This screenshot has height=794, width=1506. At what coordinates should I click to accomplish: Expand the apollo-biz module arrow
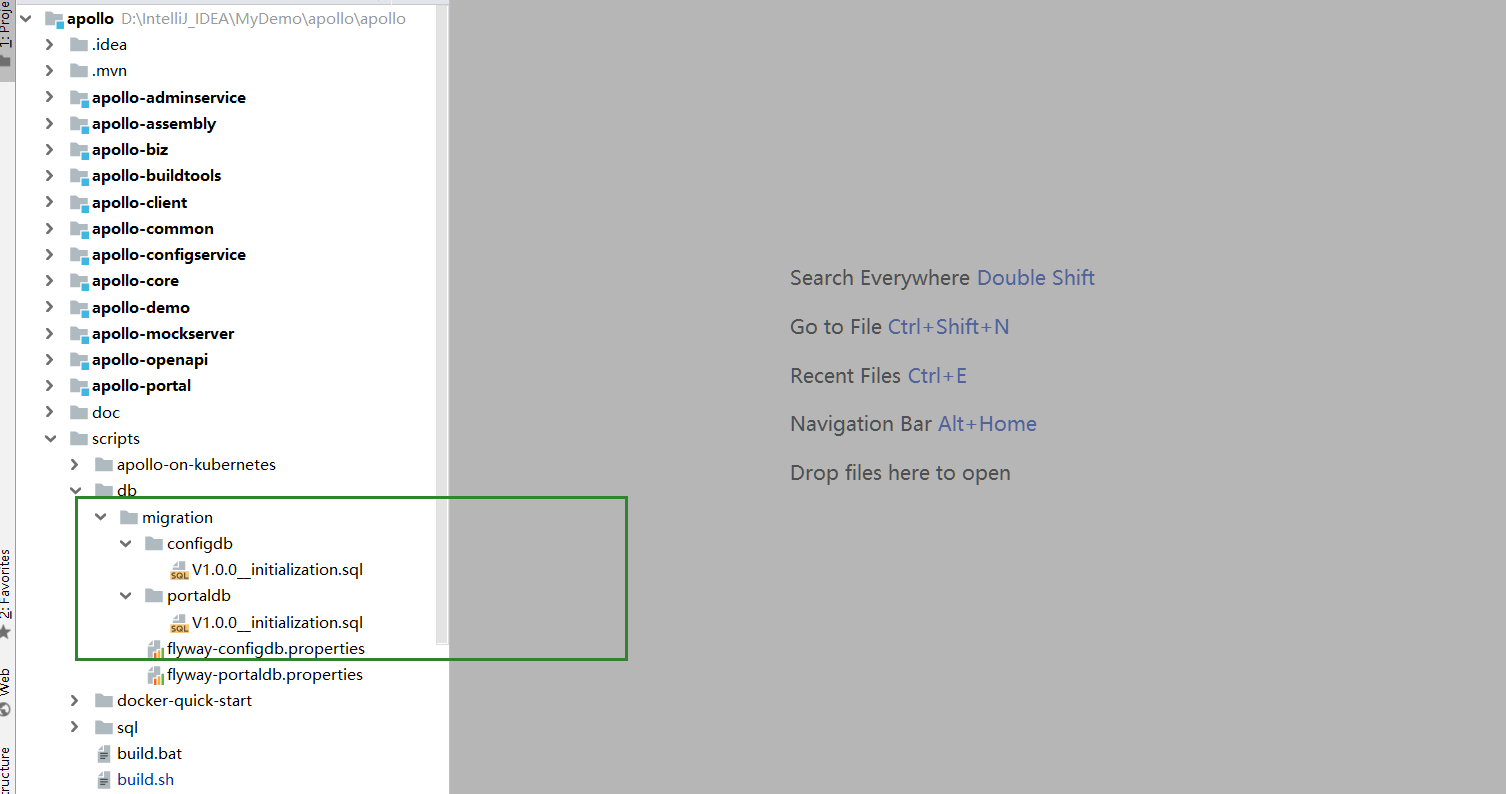(49, 150)
